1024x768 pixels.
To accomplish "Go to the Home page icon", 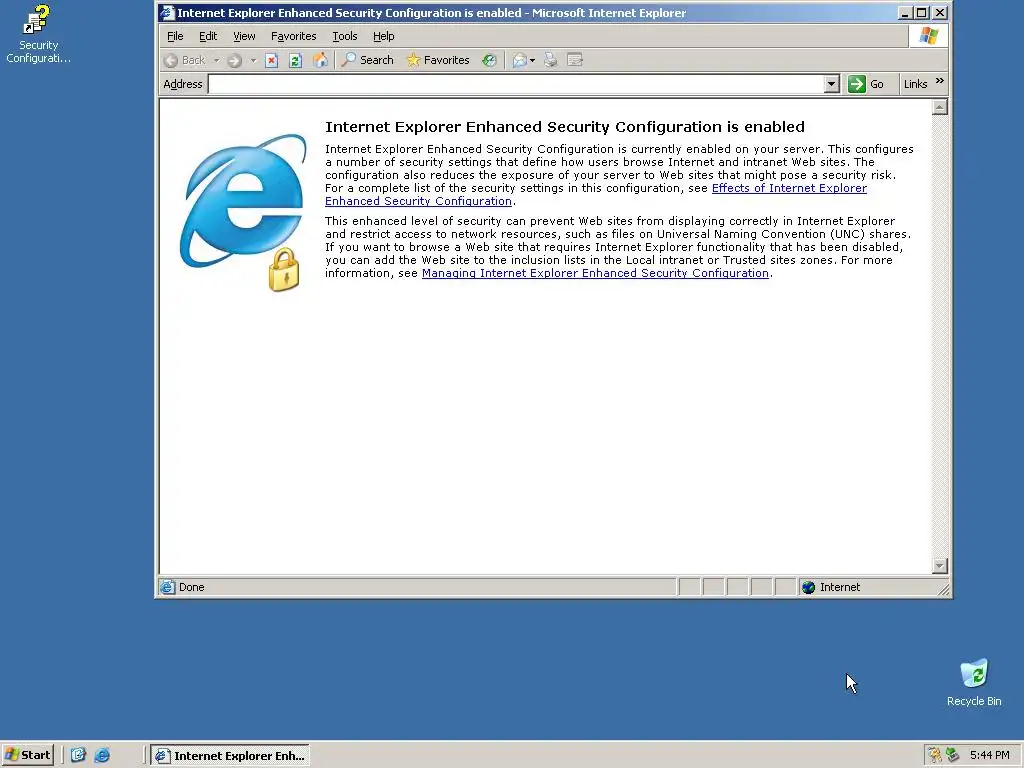I will 320,60.
